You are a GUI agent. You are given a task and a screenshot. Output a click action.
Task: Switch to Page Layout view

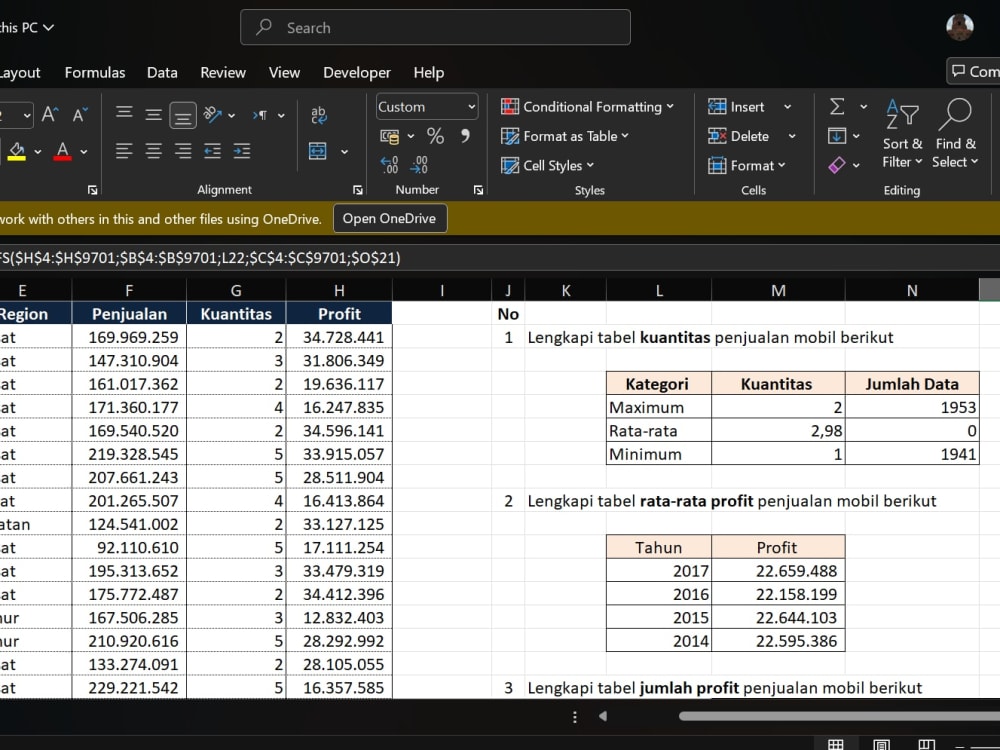[x=881, y=744]
